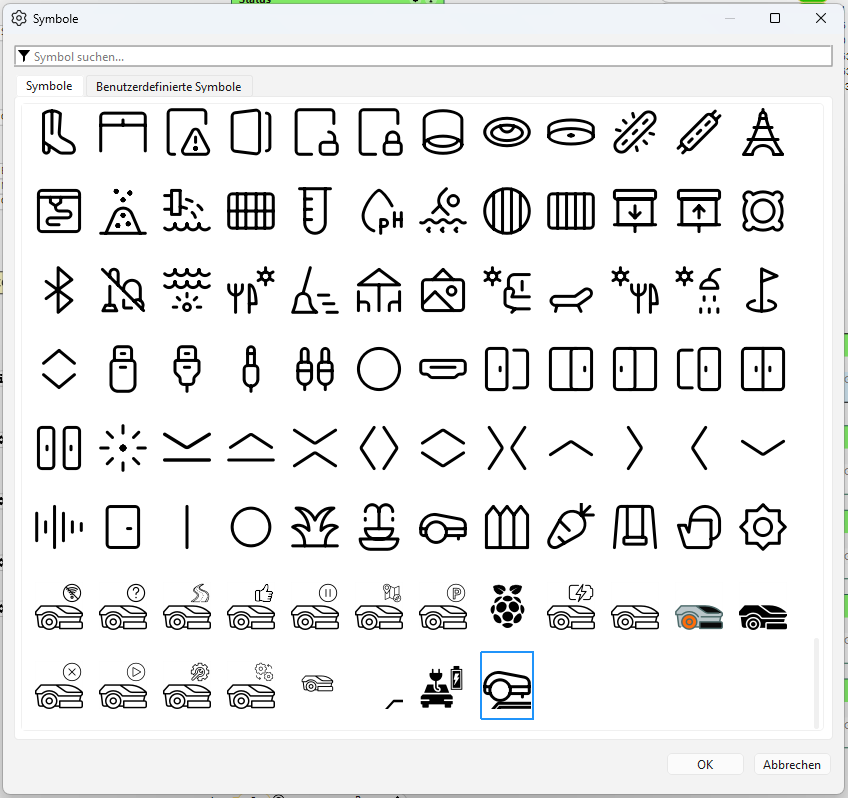Select the swing set symbol
The height and width of the screenshot is (798, 848).
pyautogui.click(x=635, y=527)
